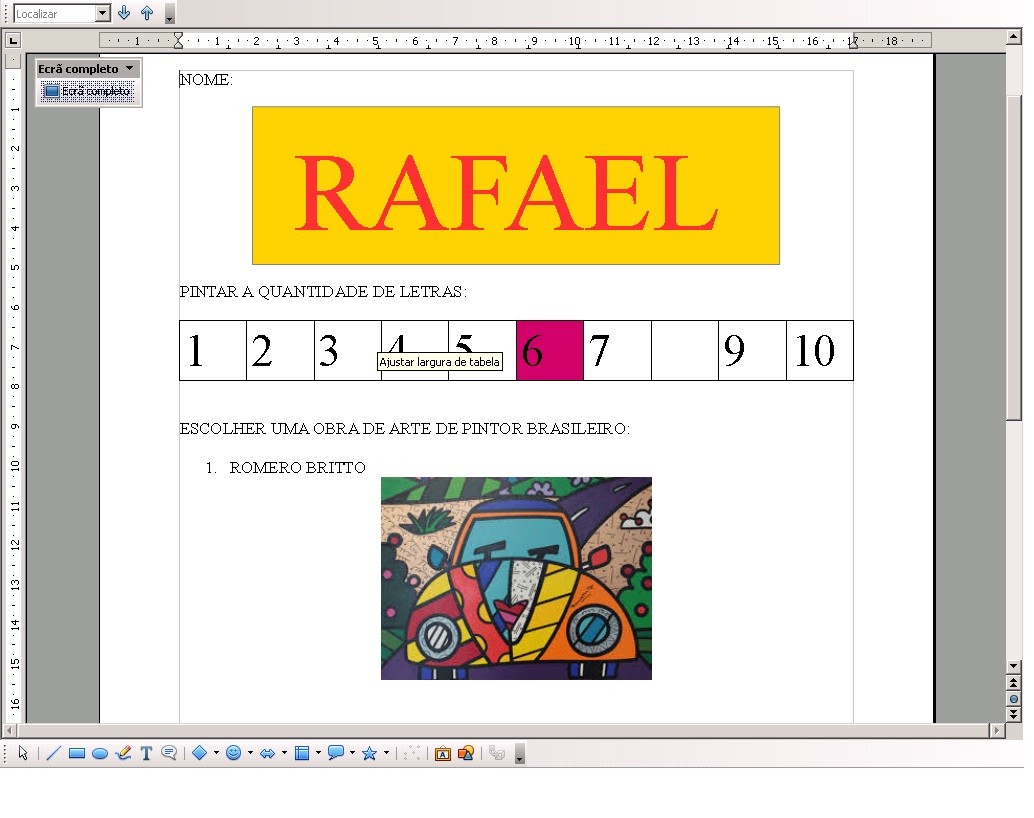The image size is (1034, 818).
Task: Click the yellow RAFAEL name box
Action: (x=516, y=185)
